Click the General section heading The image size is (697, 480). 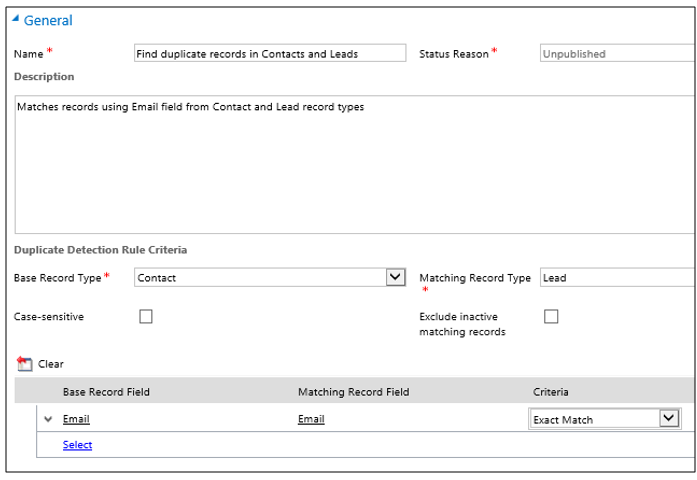(48, 21)
